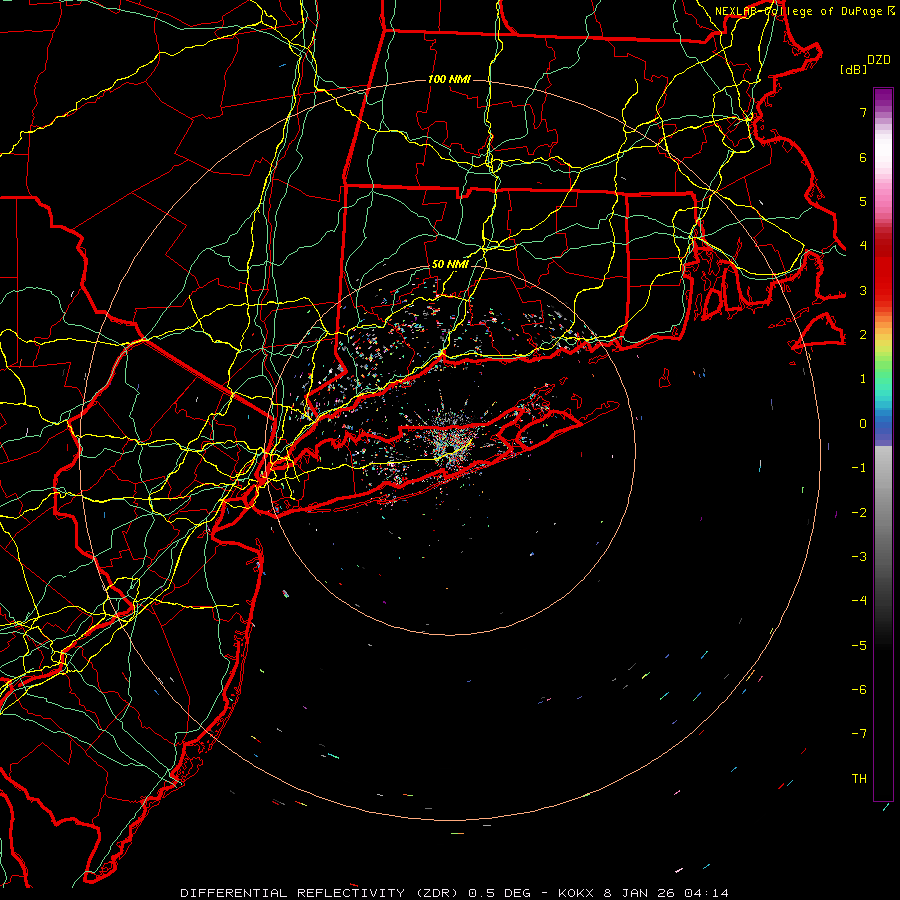Click the -6 dB label on color scale
Image resolution: width=900 pixels, height=900 pixels.
tap(859, 690)
